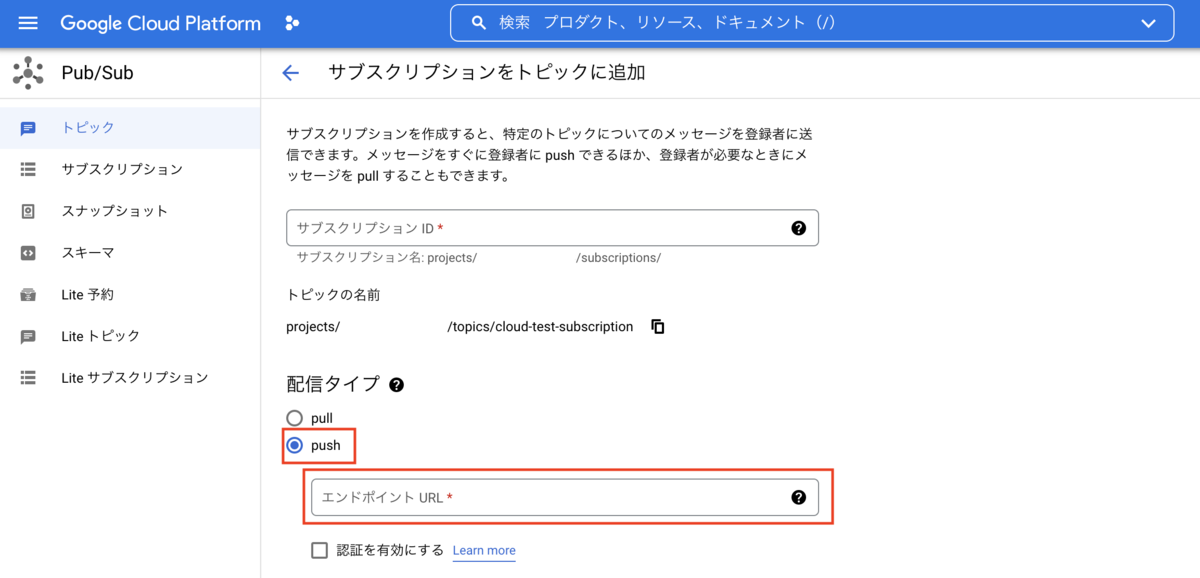The width and height of the screenshot is (1200, 578).
Task: Open the Google Cloud products grid icon
Action: tap(291, 23)
